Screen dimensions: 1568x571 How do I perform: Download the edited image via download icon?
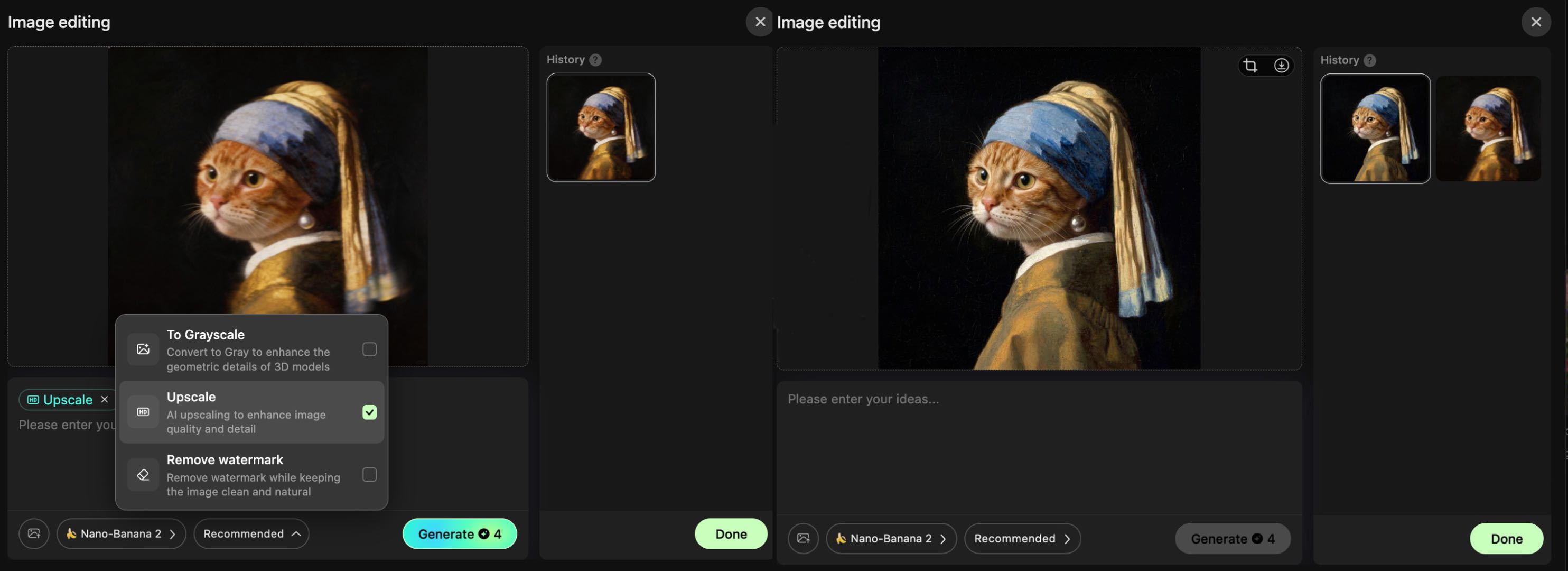pos(1281,65)
